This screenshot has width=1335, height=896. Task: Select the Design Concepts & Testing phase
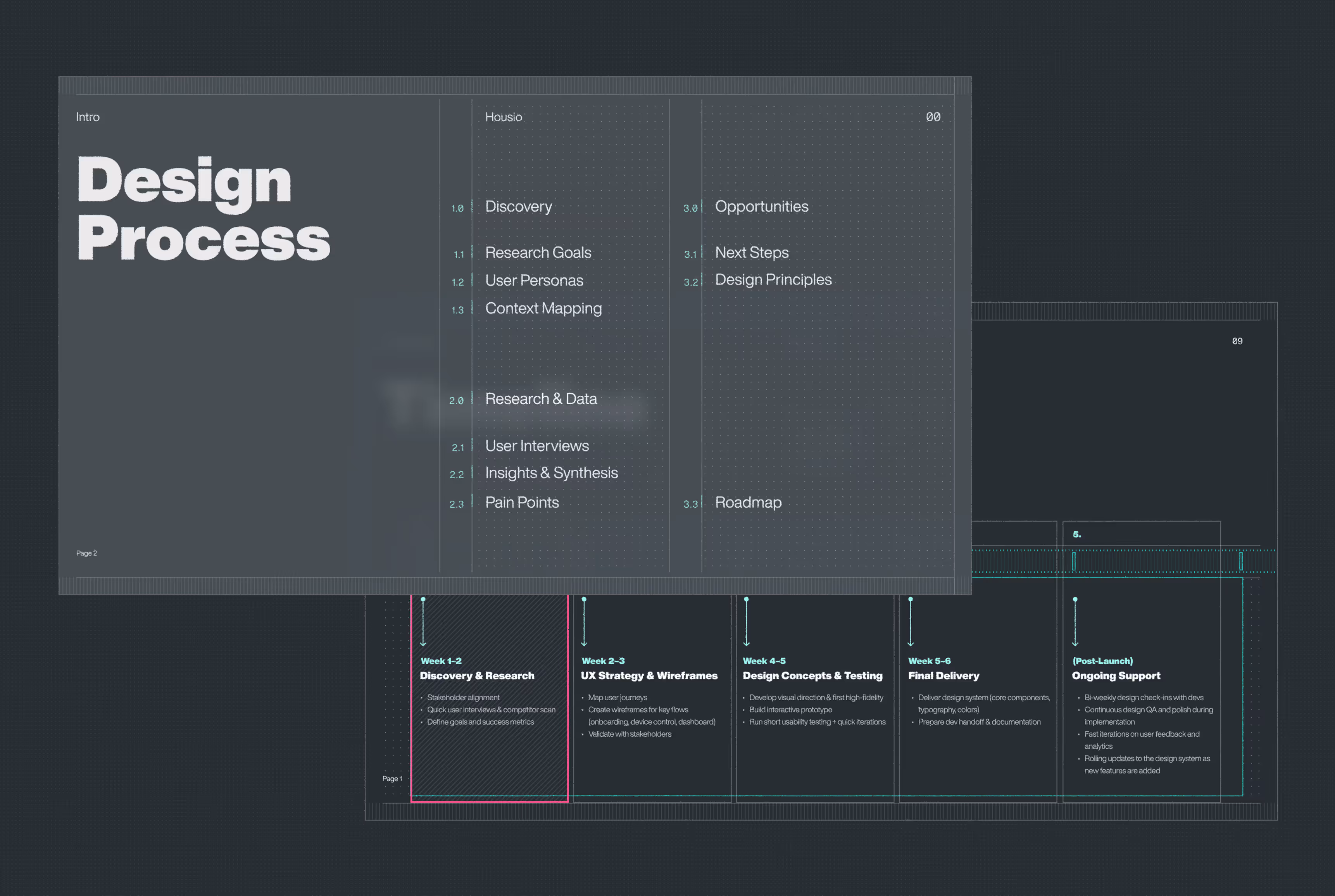812,675
